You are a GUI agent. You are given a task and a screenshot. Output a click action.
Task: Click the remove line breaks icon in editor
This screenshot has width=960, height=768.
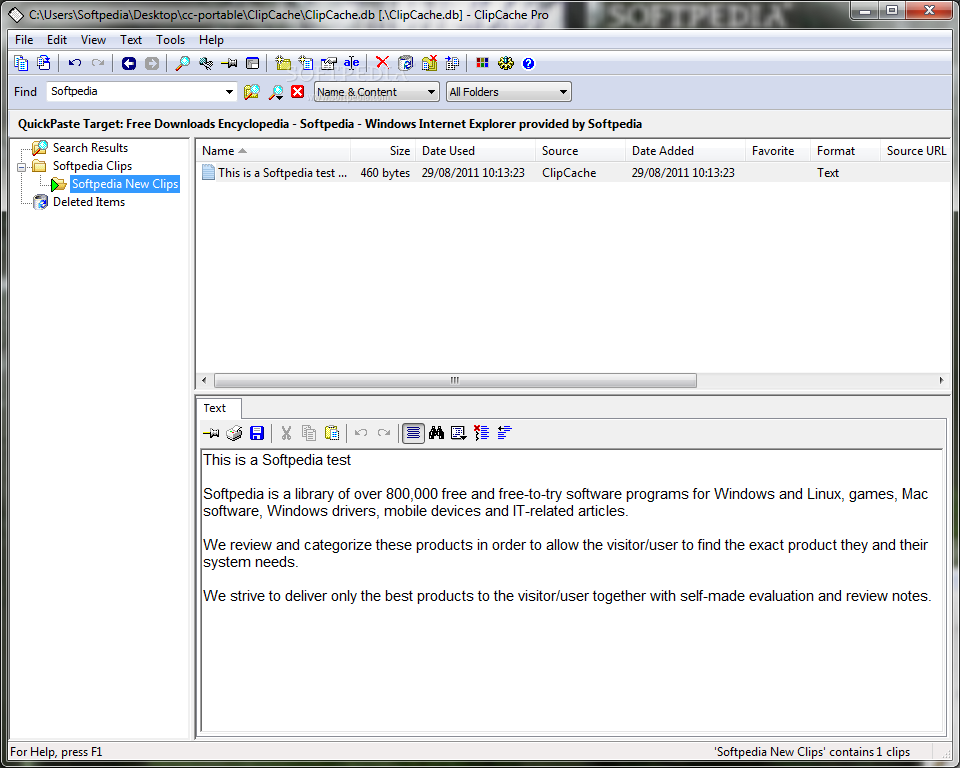[481, 433]
